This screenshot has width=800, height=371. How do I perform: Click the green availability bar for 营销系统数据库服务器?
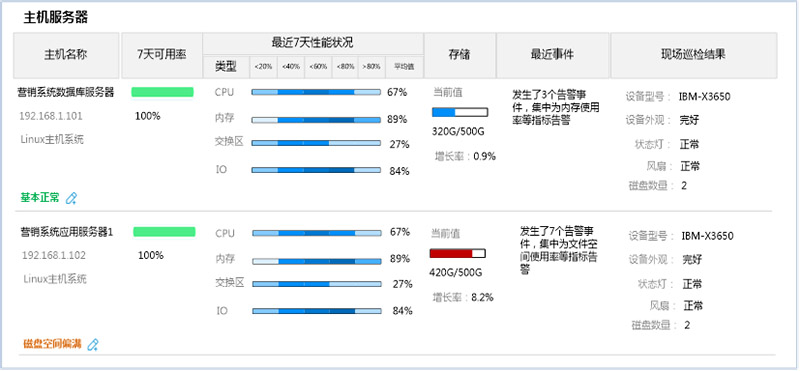point(162,92)
